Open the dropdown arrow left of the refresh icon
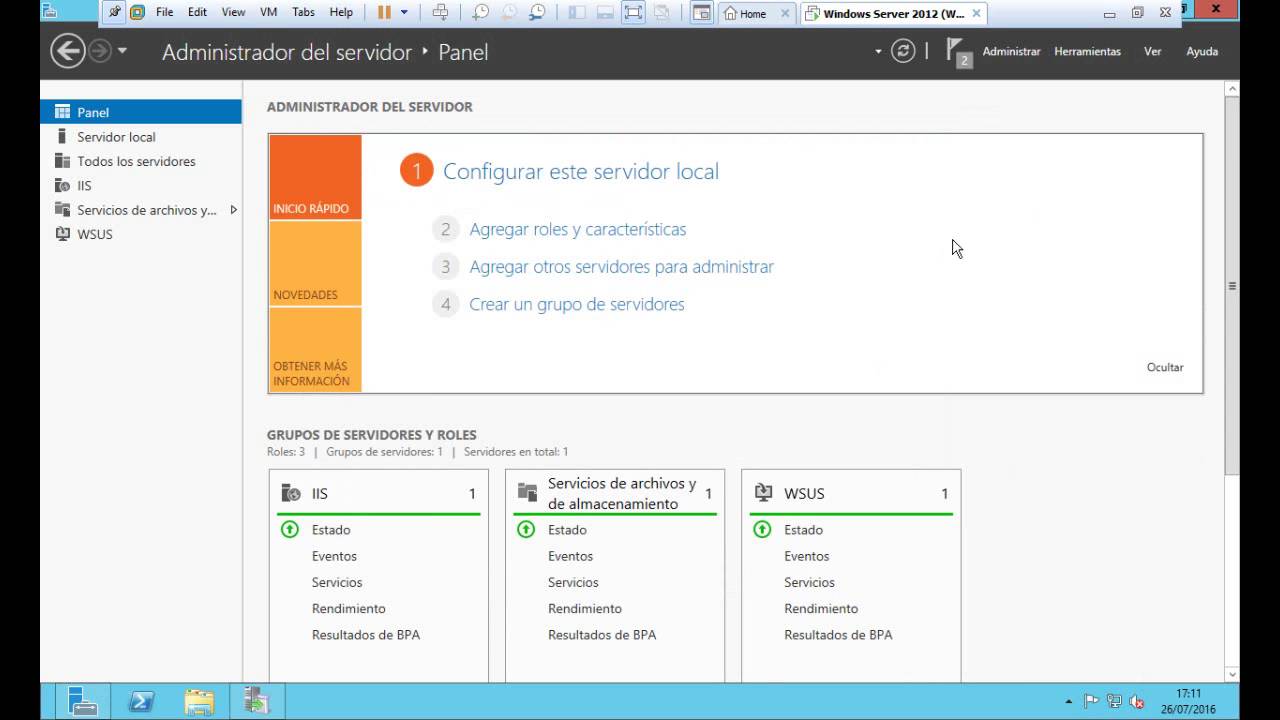Image resolution: width=1280 pixels, height=720 pixels. pyautogui.click(x=879, y=51)
